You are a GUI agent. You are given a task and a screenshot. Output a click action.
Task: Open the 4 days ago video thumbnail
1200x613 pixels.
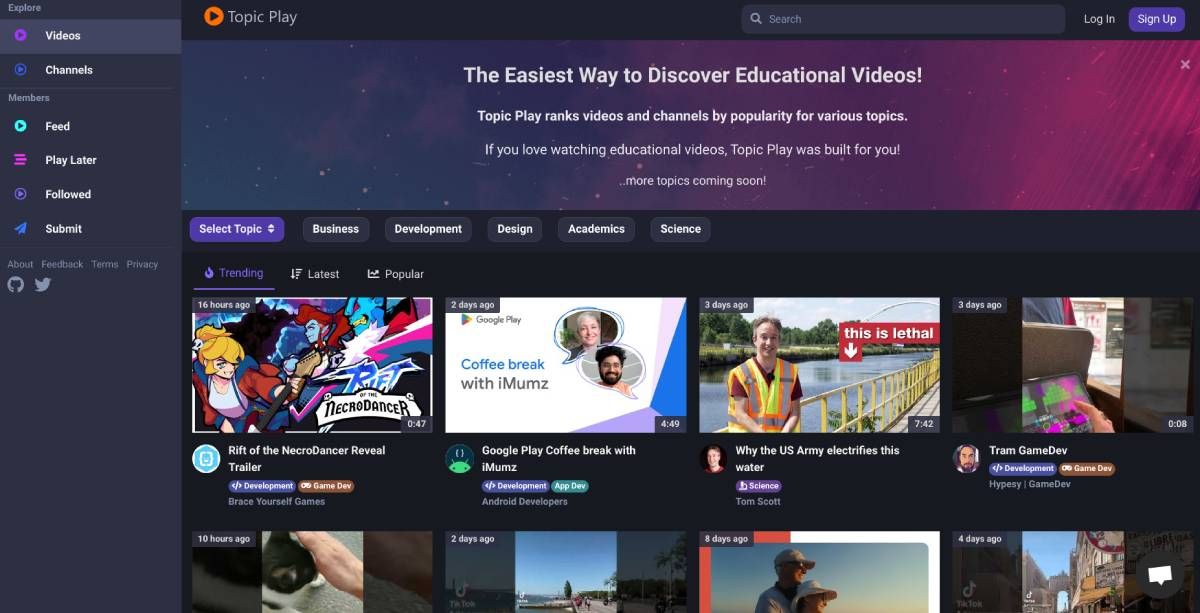click(1073, 572)
